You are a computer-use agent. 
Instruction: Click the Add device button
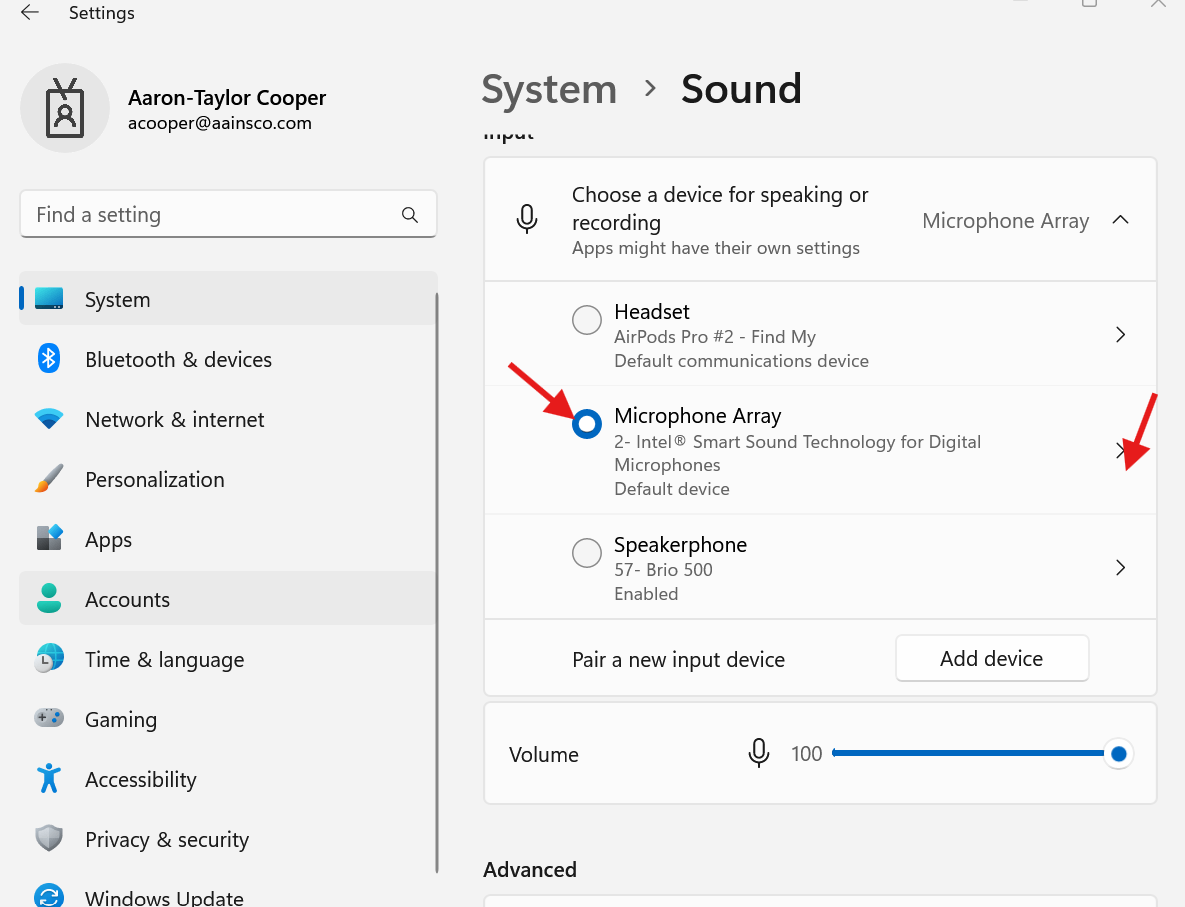(991, 659)
